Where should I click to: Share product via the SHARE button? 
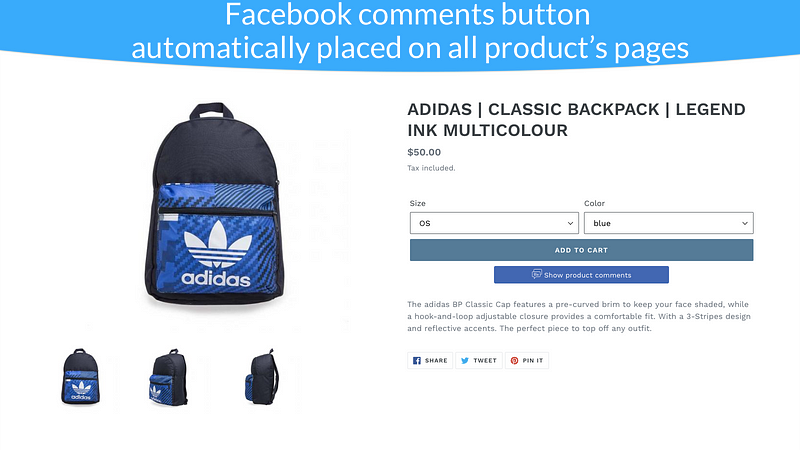coord(430,361)
